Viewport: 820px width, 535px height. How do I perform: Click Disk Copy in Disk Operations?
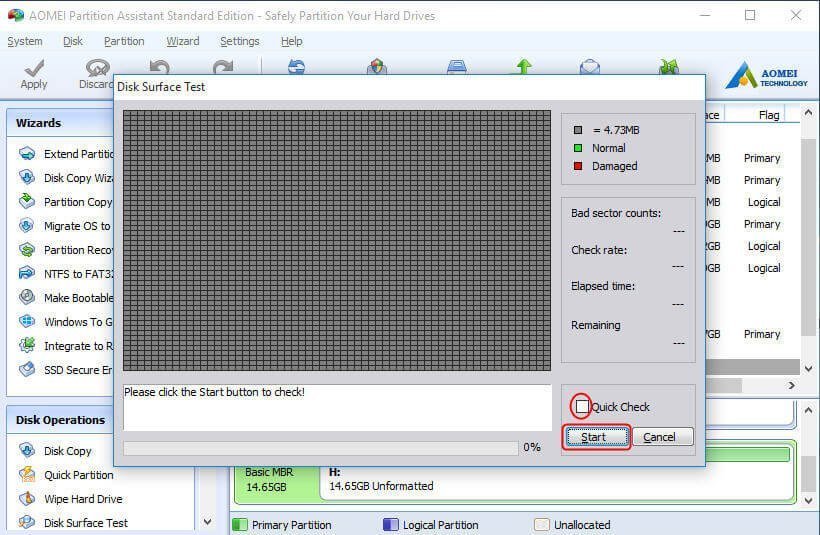(67, 451)
